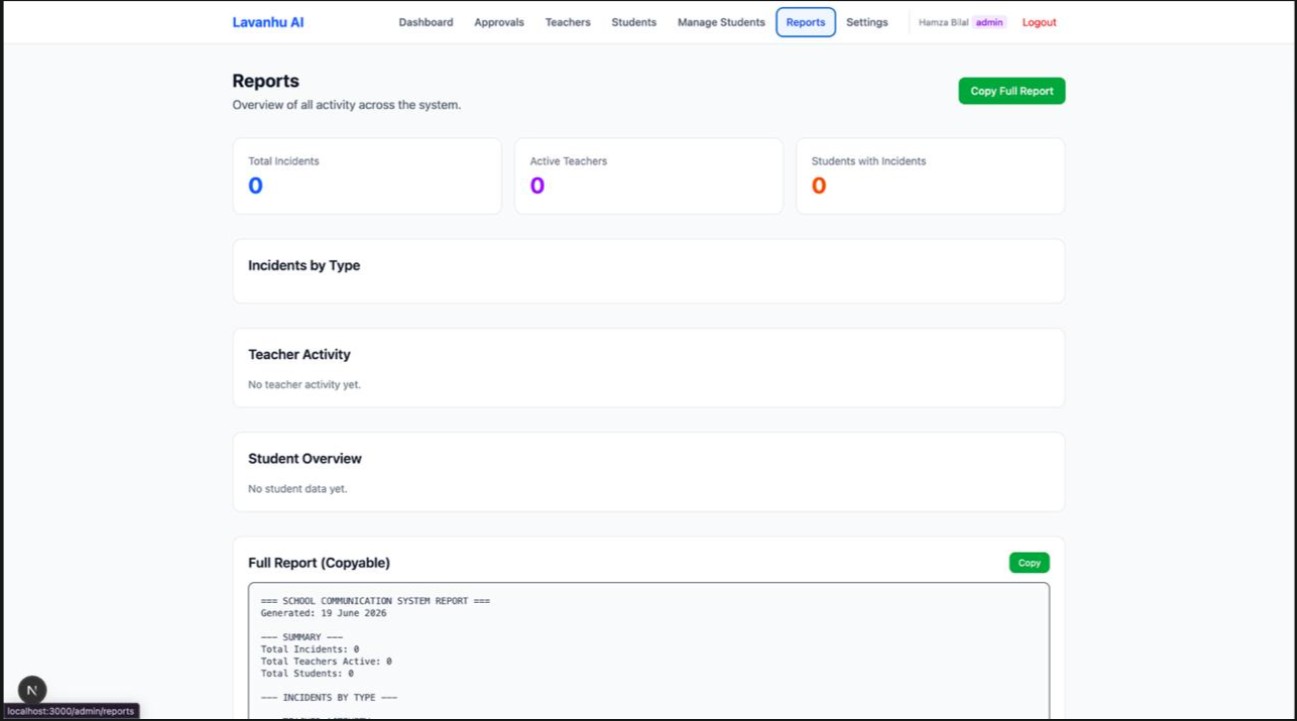The image size is (1297, 721).
Task: Select the Reports nav item
Action: point(806,22)
